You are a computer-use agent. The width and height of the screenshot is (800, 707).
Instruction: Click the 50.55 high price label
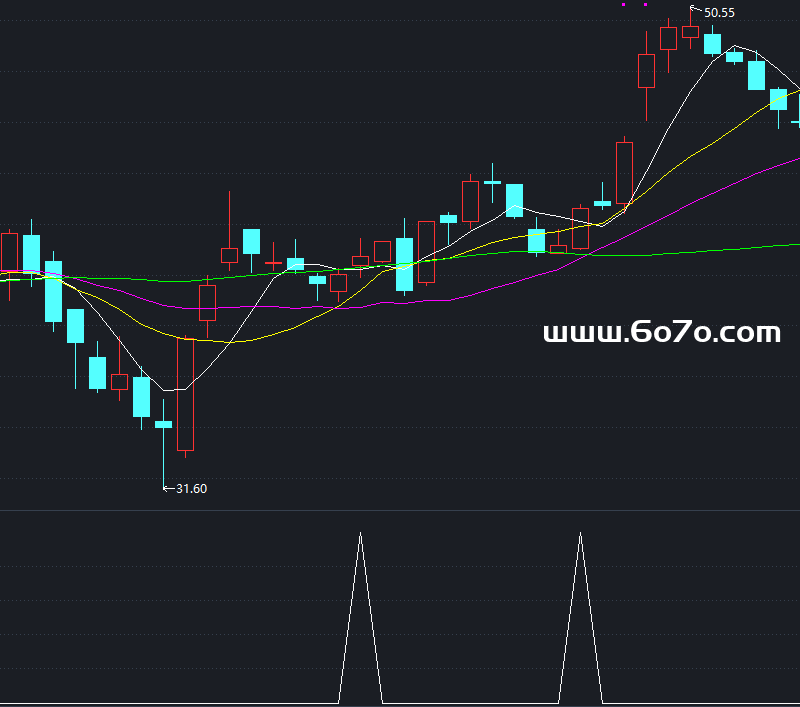click(719, 13)
